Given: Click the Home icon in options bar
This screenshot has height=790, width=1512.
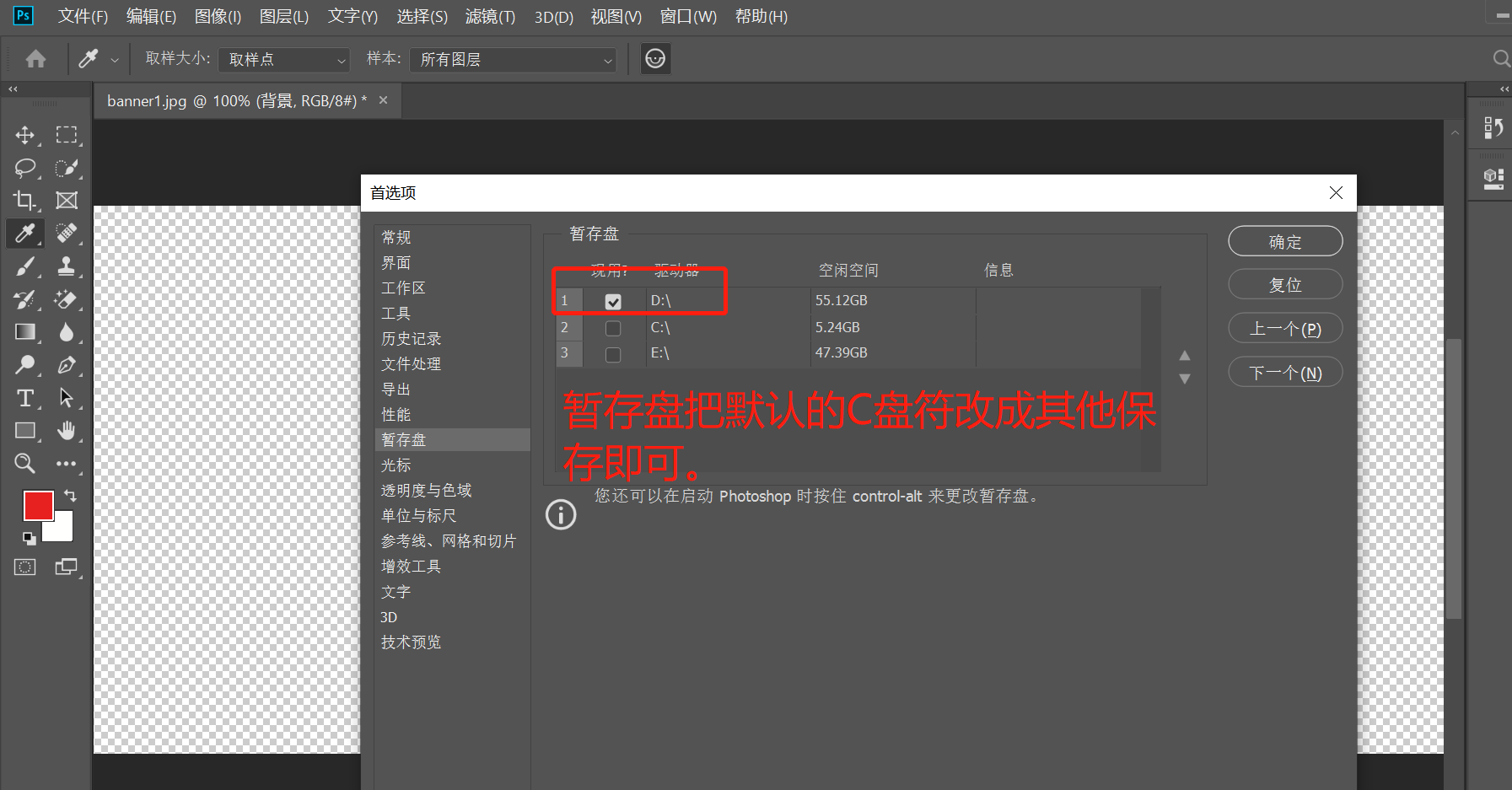Looking at the screenshot, I should pos(35,59).
